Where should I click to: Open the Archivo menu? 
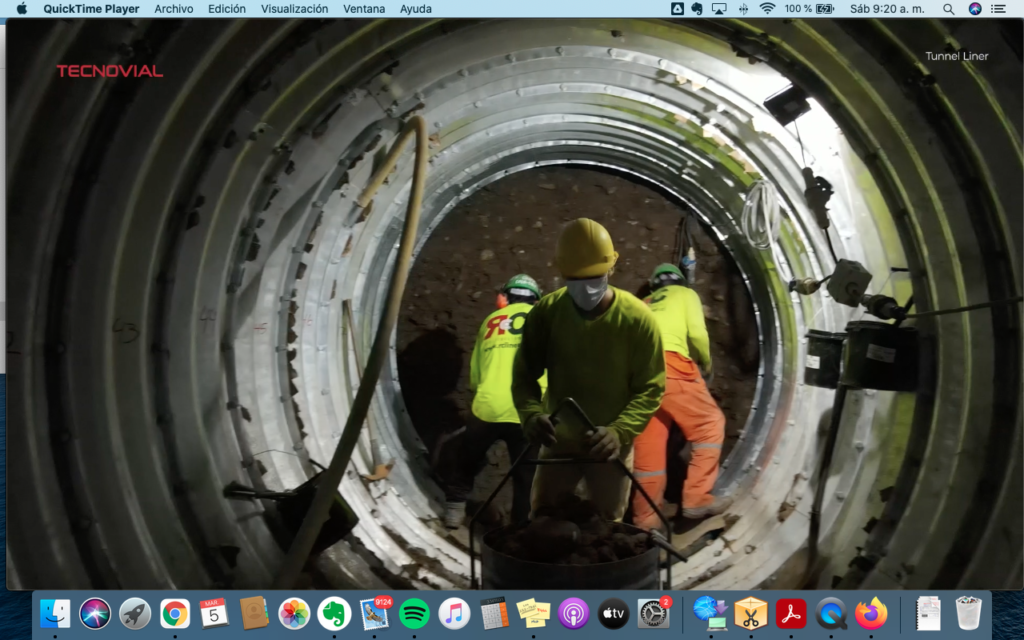pyautogui.click(x=174, y=8)
